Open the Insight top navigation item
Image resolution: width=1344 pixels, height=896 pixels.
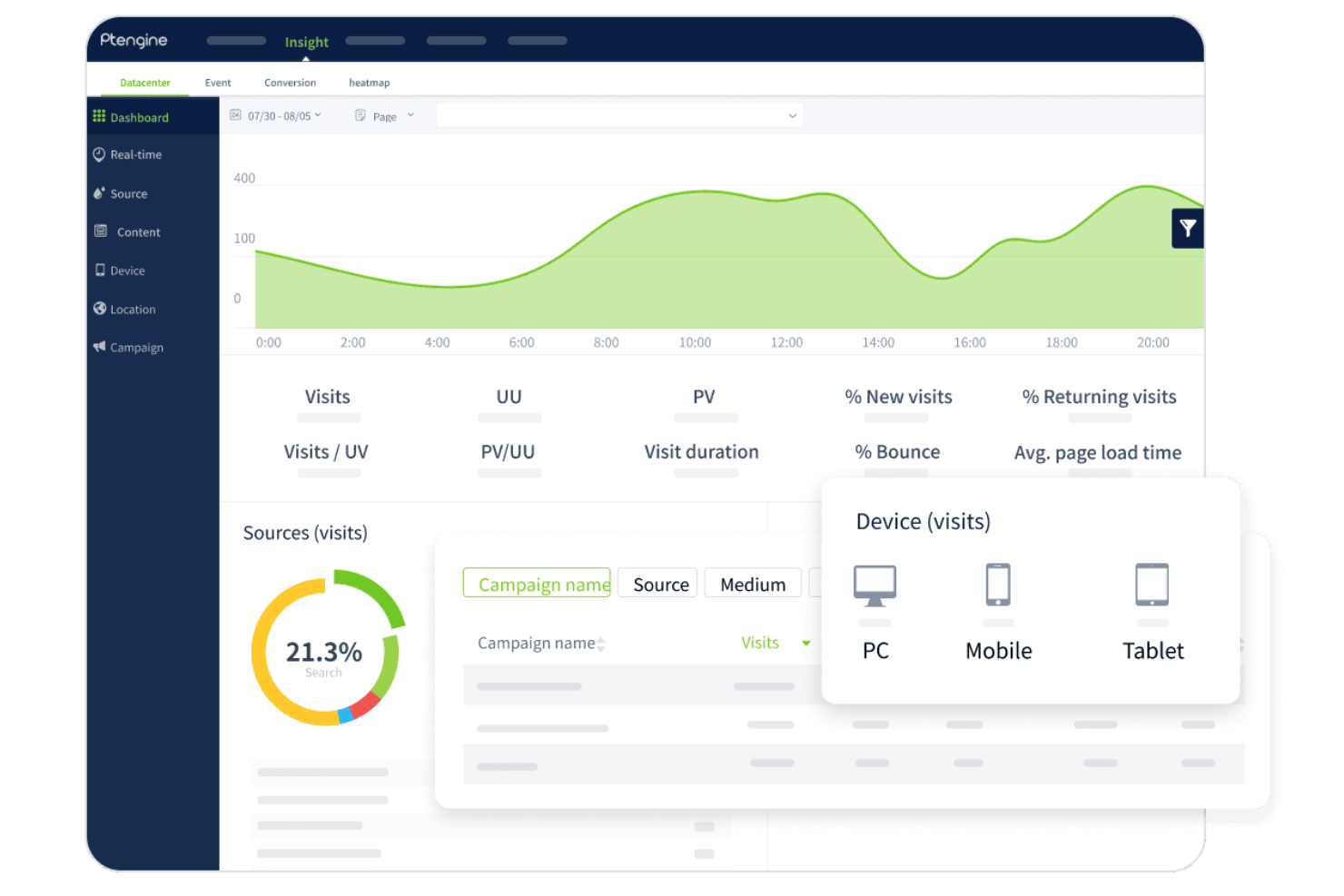coord(306,42)
